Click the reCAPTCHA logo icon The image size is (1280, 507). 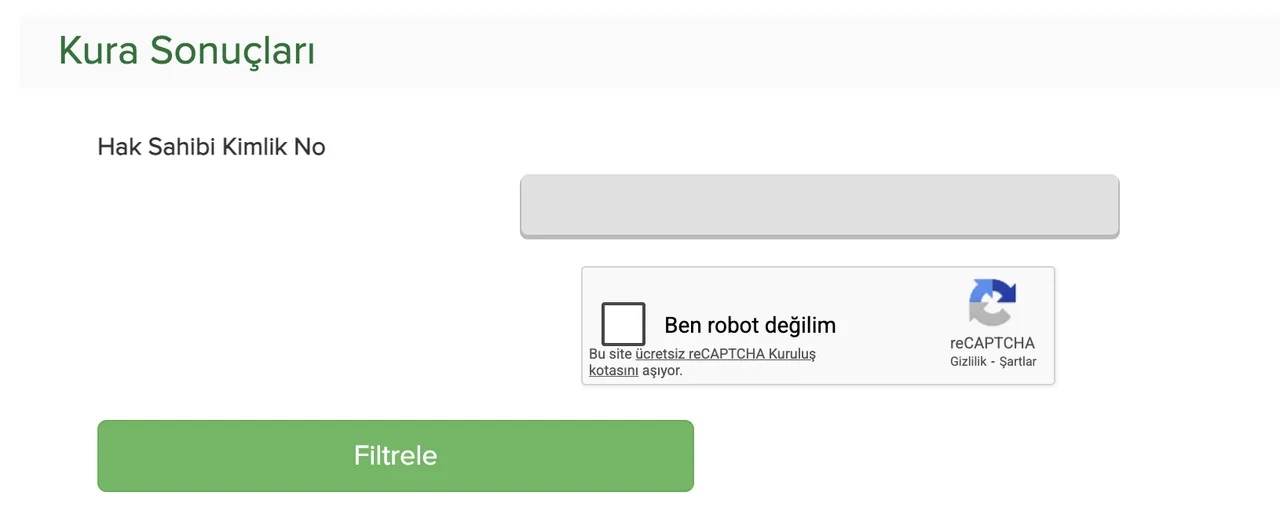coord(992,302)
